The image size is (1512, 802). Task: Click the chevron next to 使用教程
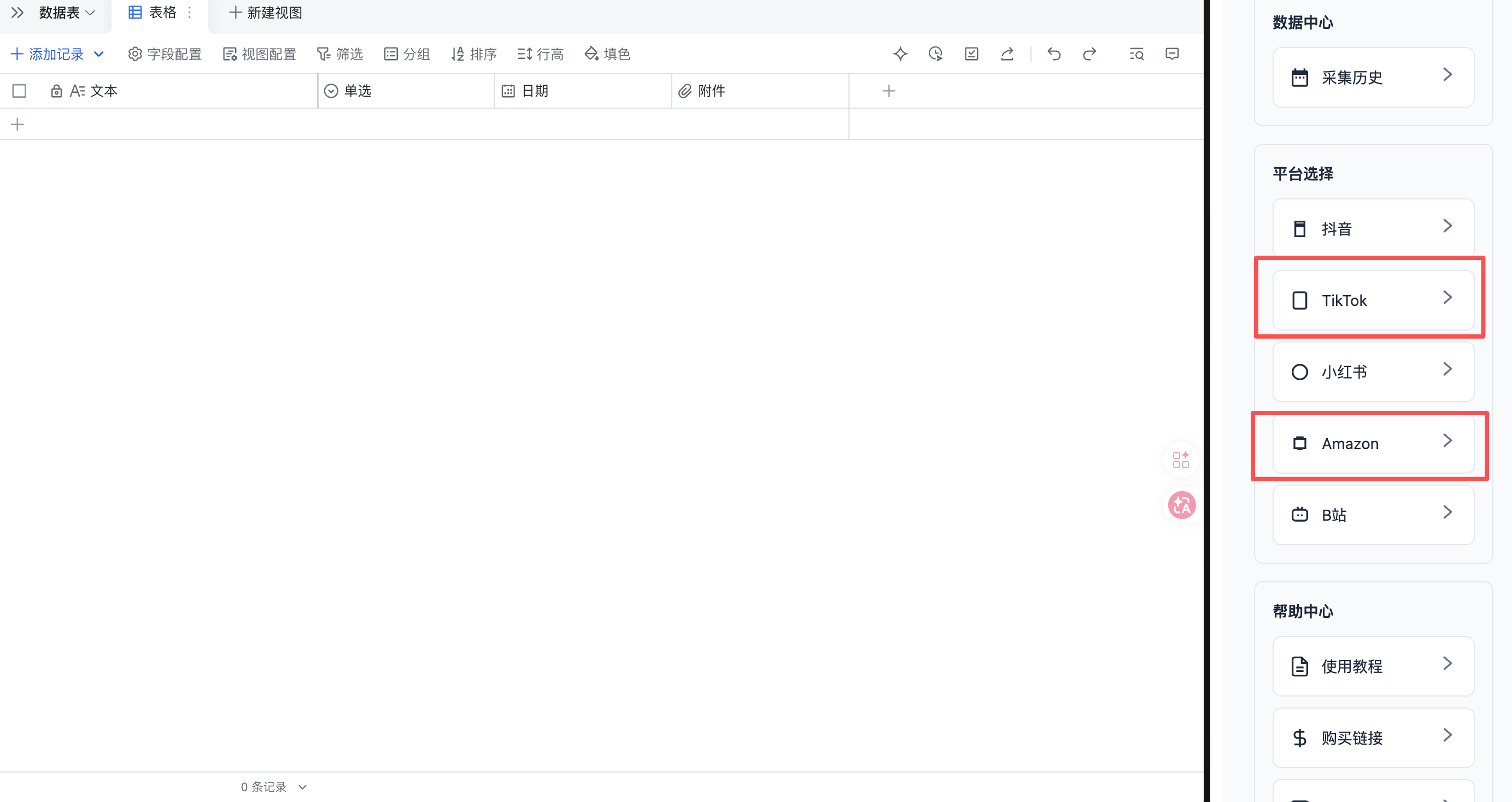[x=1447, y=664]
